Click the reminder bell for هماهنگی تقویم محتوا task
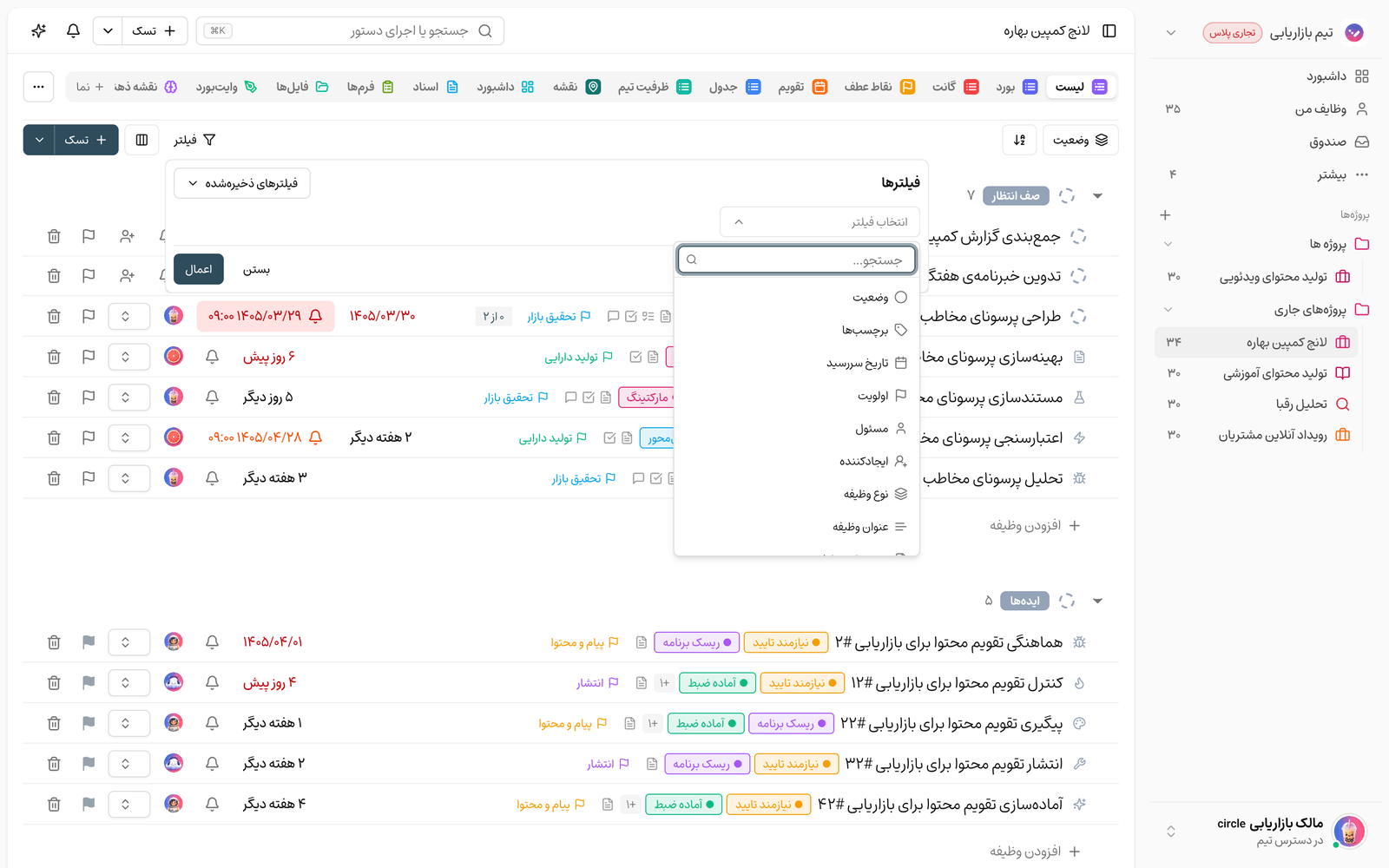The width and height of the screenshot is (1389, 868). coord(212,642)
